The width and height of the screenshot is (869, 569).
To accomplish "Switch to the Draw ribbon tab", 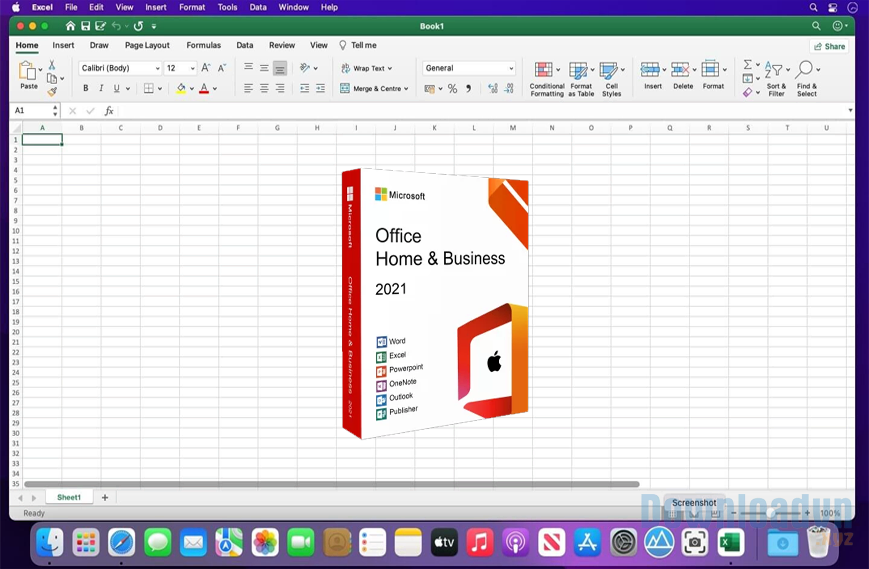I will (x=99, y=45).
